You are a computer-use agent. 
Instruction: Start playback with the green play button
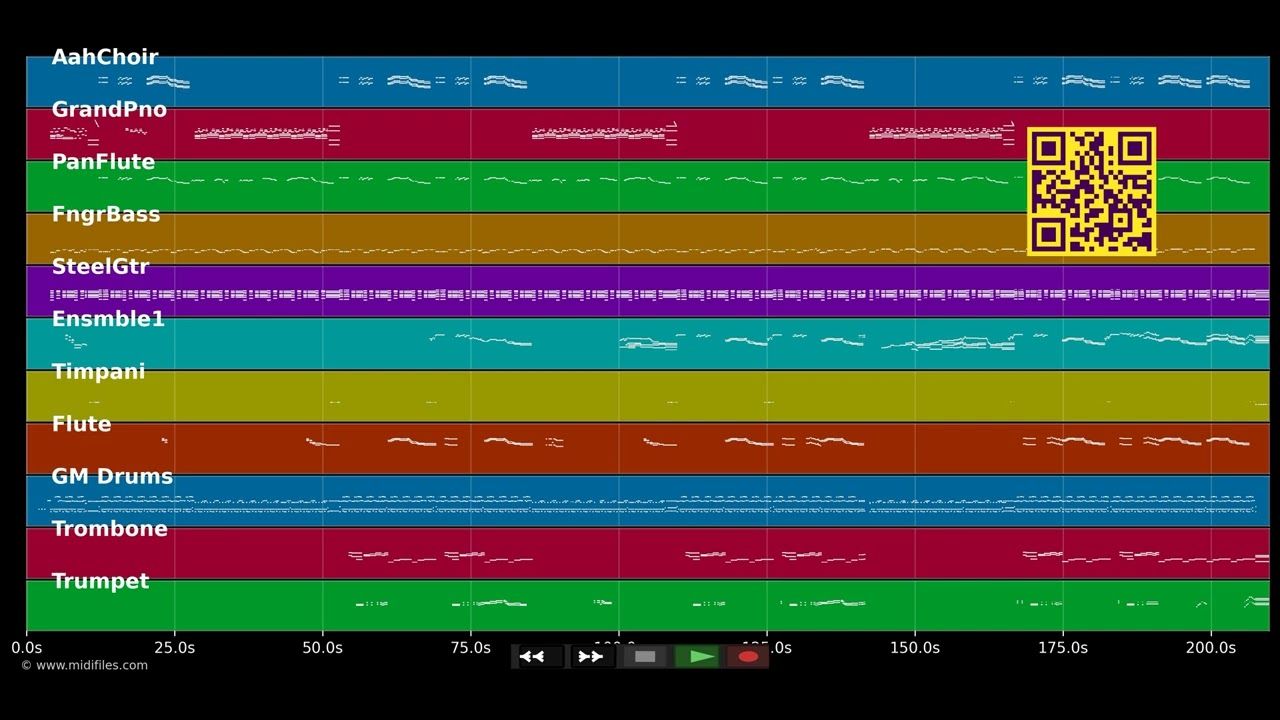[x=697, y=657]
